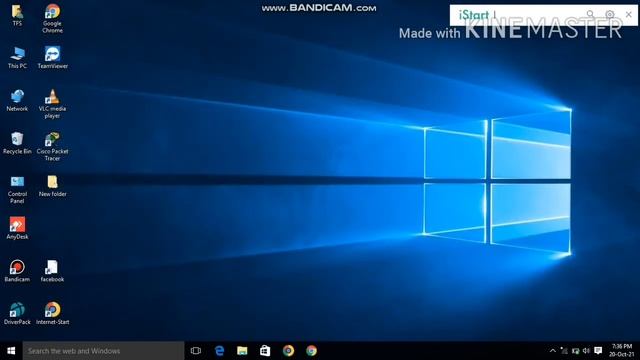Image resolution: width=640 pixels, height=360 pixels.
Task: Open the volume control tray icon
Action: (587, 351)
